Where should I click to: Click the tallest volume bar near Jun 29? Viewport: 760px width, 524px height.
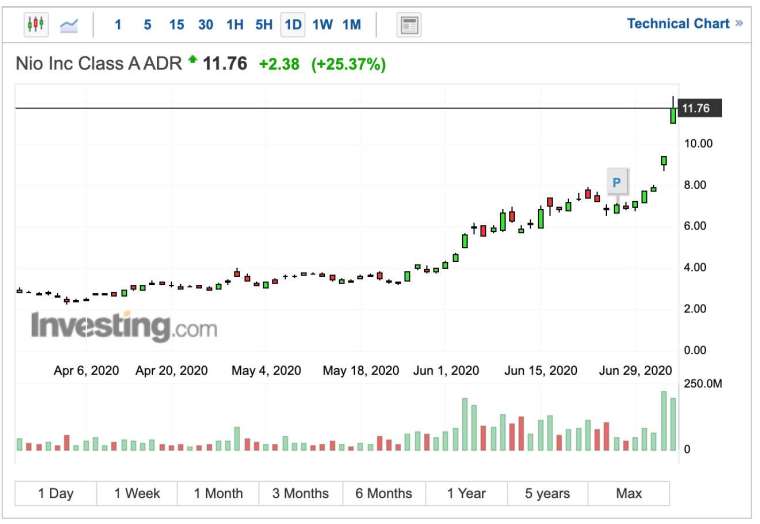point(664,421)
